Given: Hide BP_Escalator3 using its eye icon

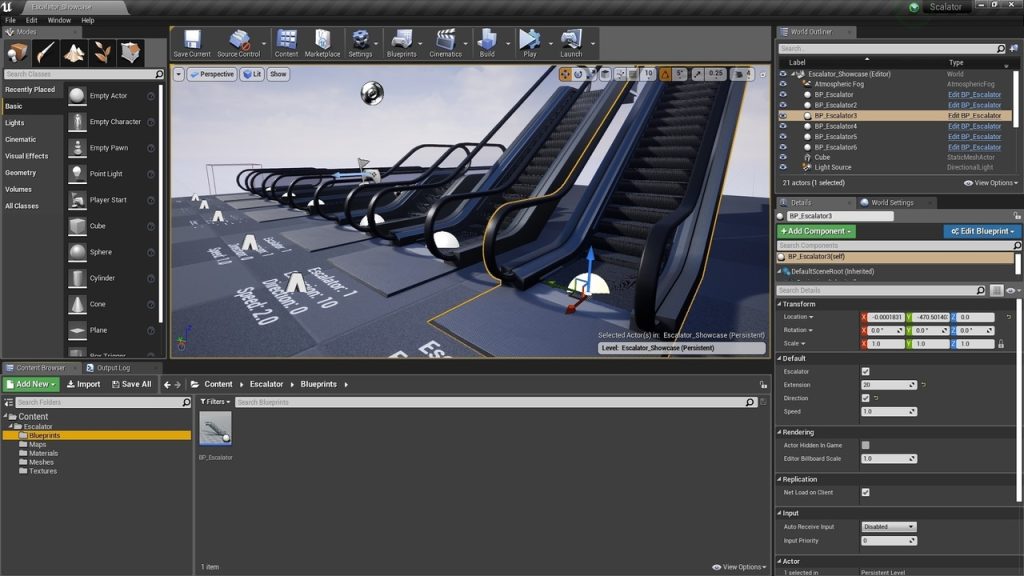Looking at the screenshot, I should click(x=783, y=116).
